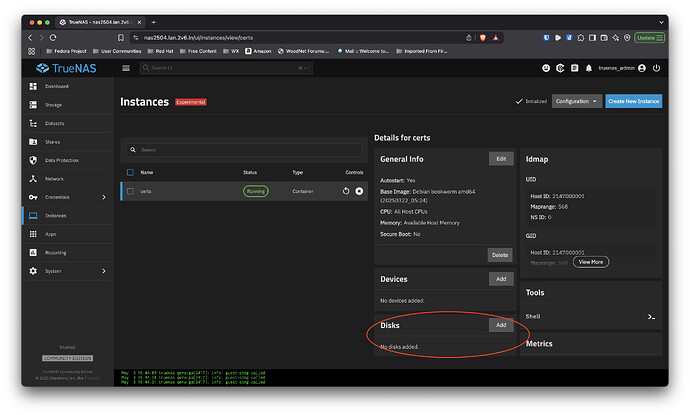Expand the Credentials submenu chevron
Viewport: 690px width, 415px height.
click(x=104, y=197)
